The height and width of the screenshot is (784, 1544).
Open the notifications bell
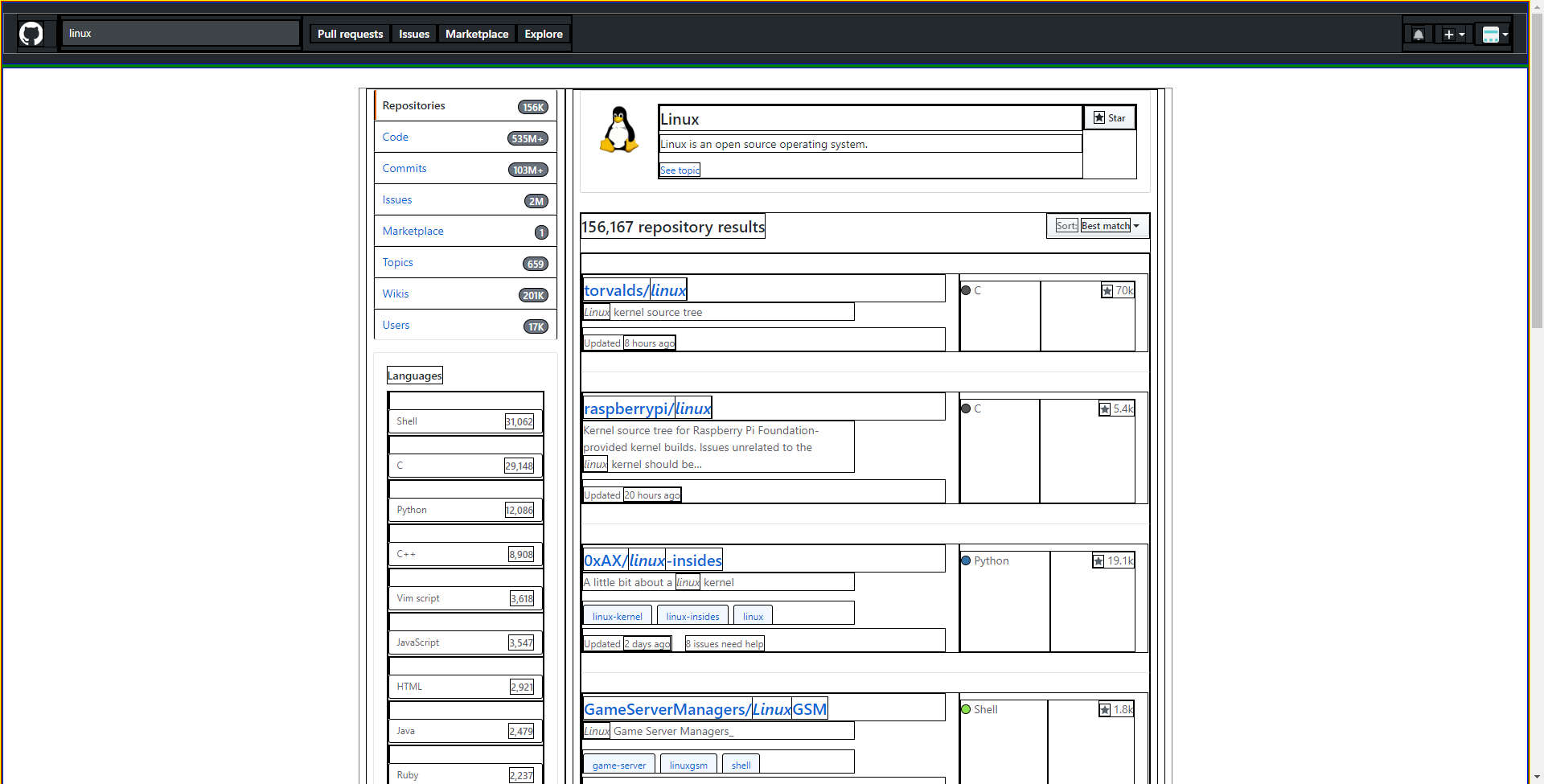click(x=1419, y=35)
